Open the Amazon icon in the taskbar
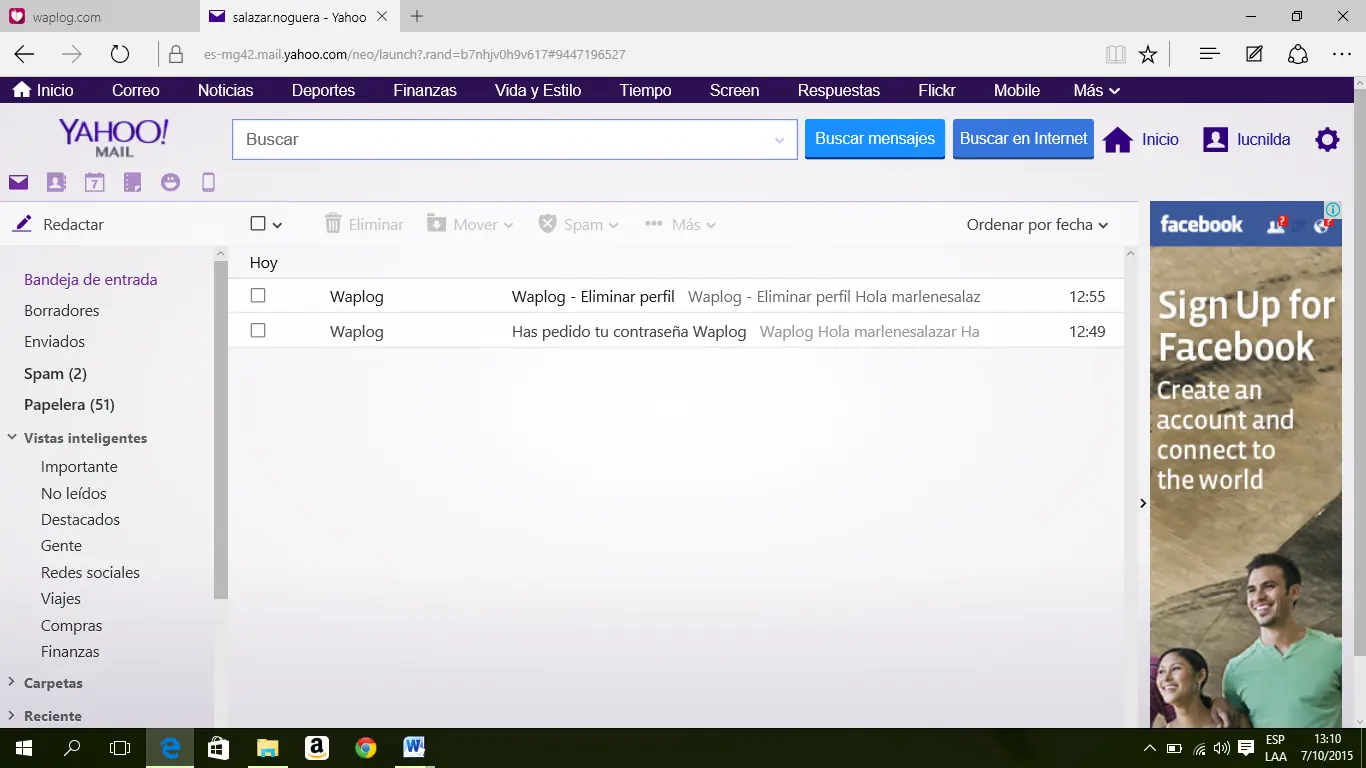The width and height of the screenshot is (1366, 768). point(316,747)
